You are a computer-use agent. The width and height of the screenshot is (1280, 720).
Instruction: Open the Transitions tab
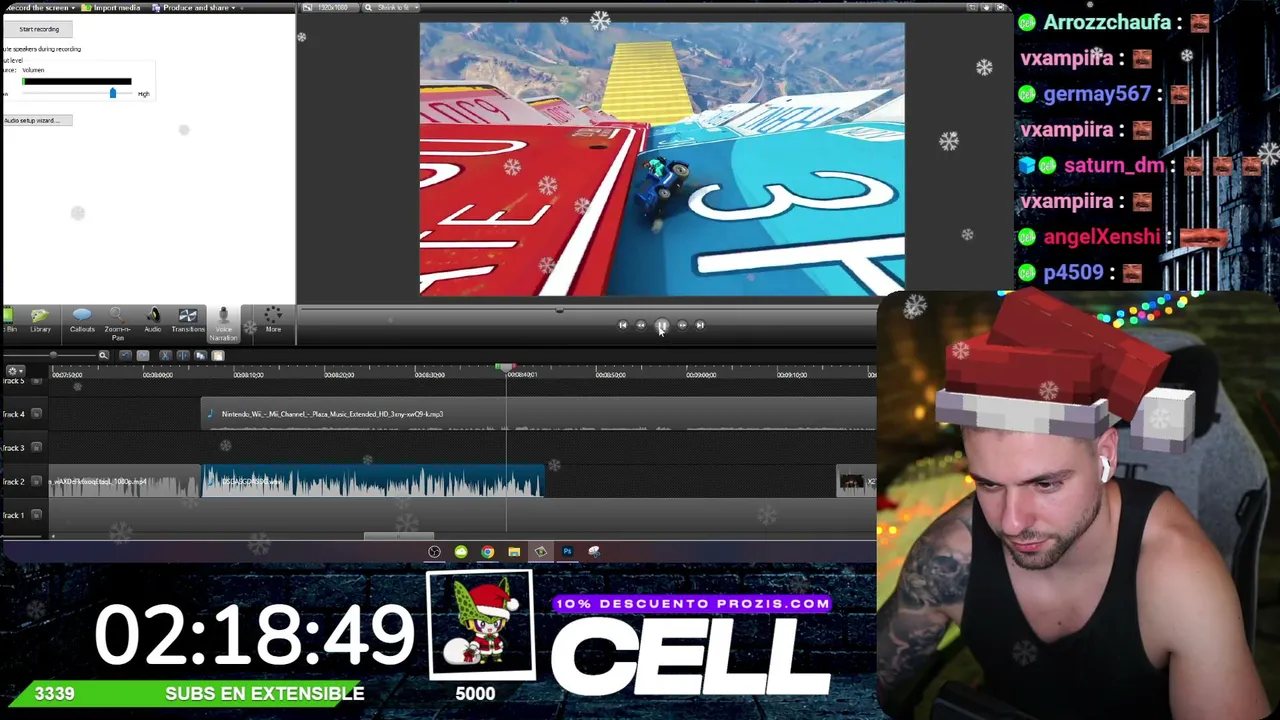pyautogui.click(x=187, y=320)
